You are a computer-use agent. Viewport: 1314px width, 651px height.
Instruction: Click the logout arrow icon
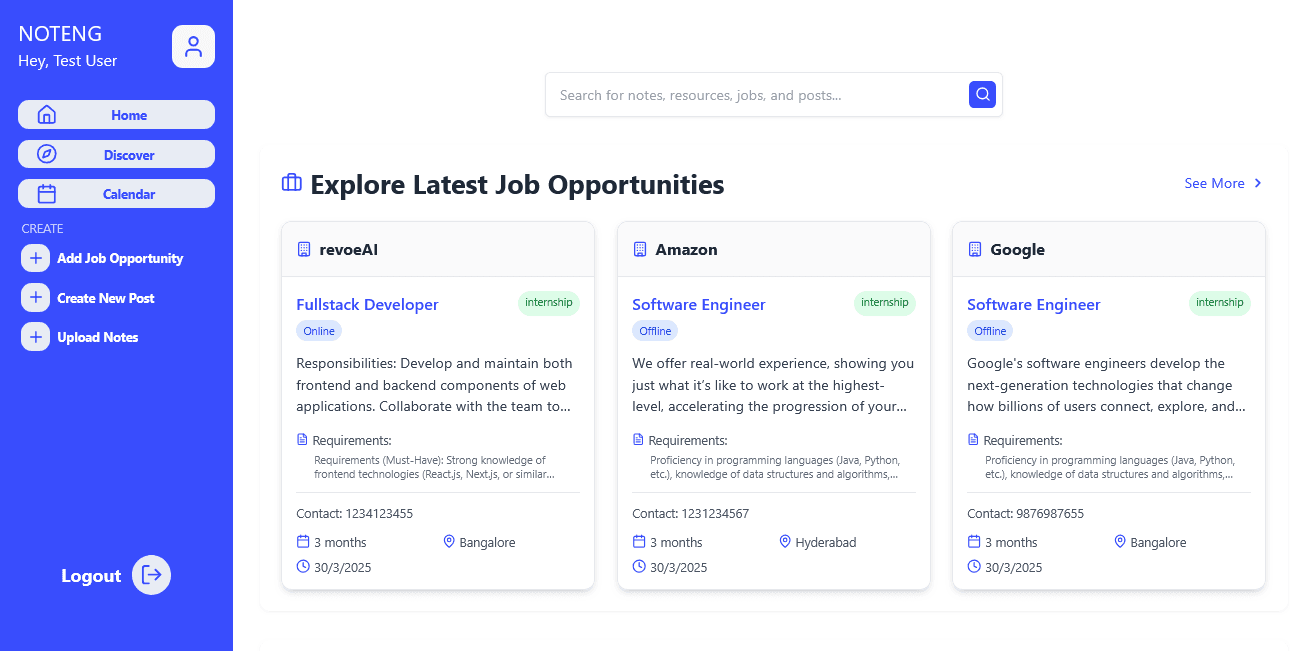click(152, 575)
